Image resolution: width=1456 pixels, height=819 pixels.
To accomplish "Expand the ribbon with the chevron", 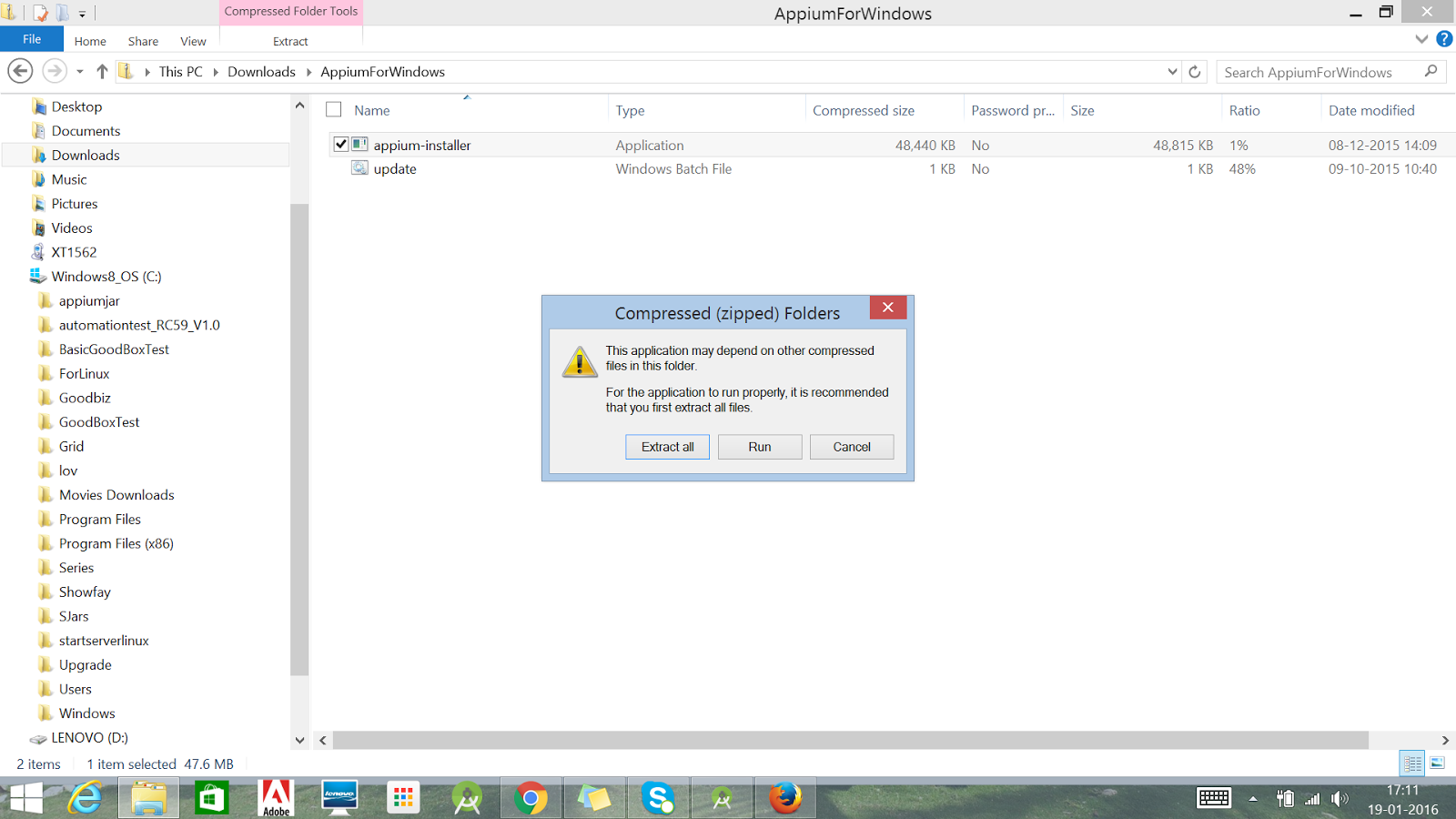I will coord(1421,39).
